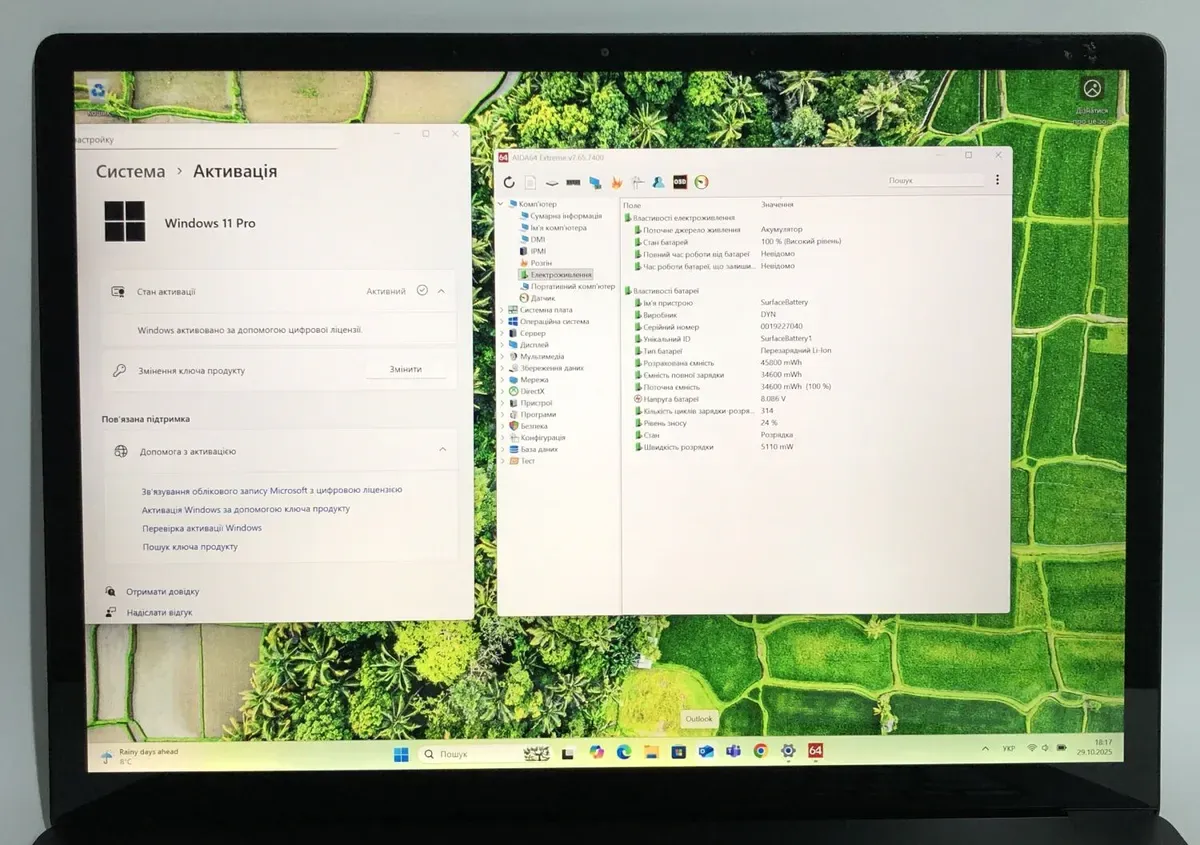1200x845 pixels.
Task: Expand the Системна плата tree node
Action: (x=502, y=310)
